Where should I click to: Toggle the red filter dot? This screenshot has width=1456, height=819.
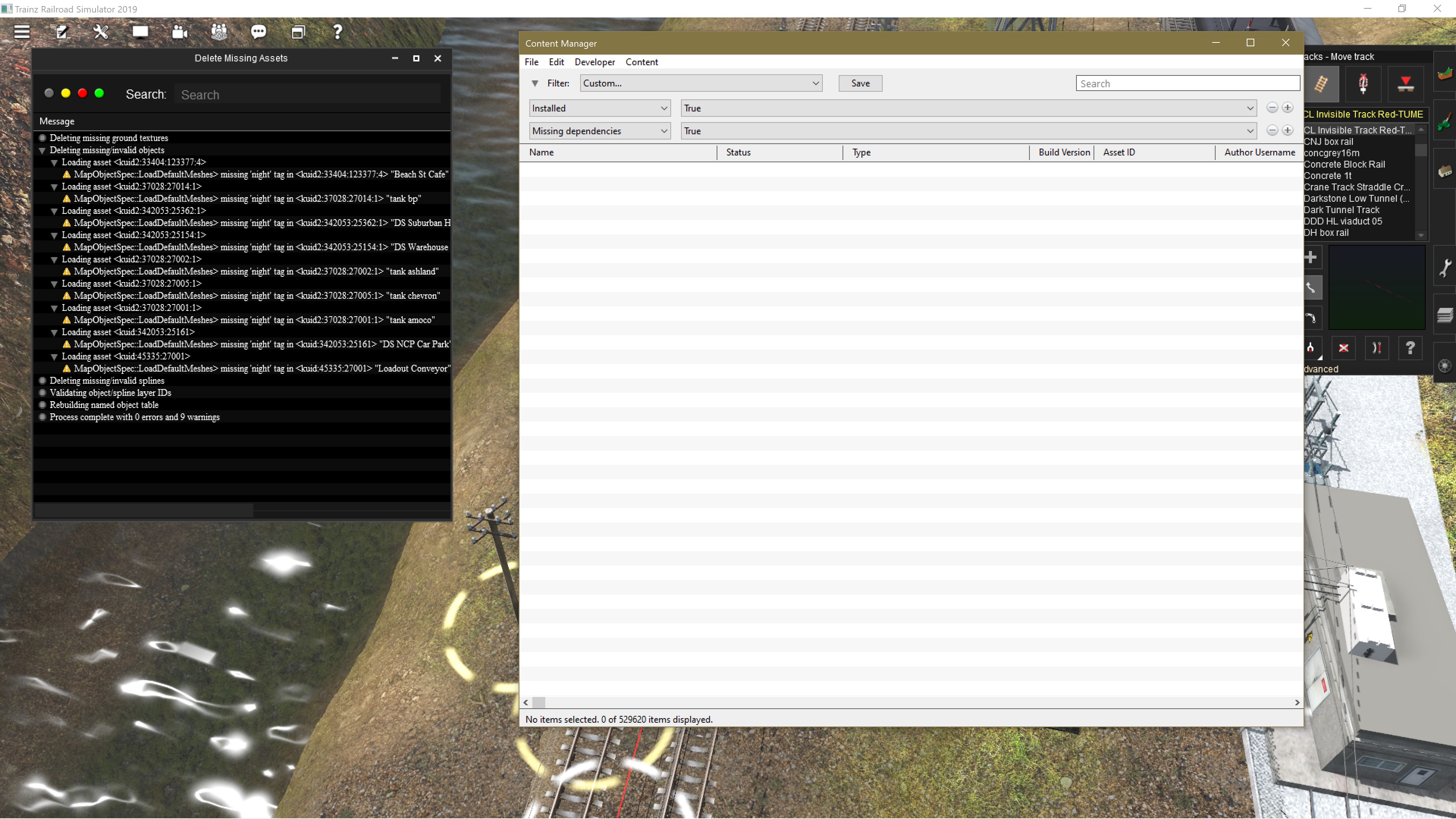click(83, 93)
